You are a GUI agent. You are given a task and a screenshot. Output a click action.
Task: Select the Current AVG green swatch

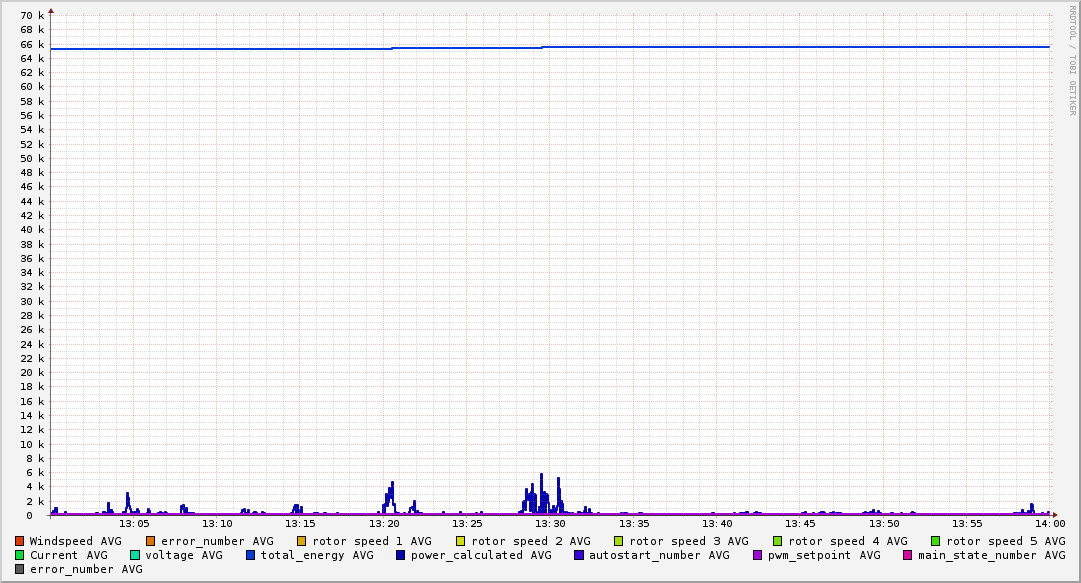pyautogui.click(x=20, y=555)
